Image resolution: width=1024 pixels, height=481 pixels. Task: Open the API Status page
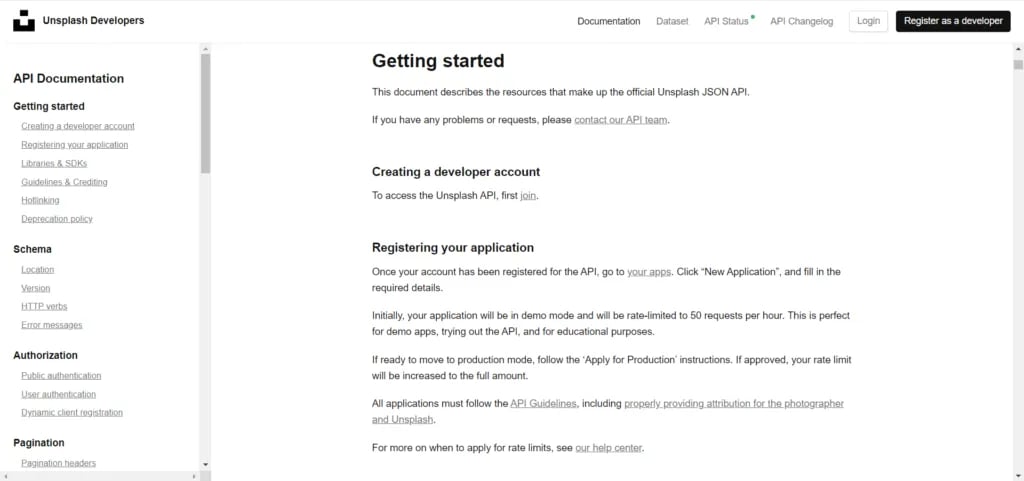[726, 21]
